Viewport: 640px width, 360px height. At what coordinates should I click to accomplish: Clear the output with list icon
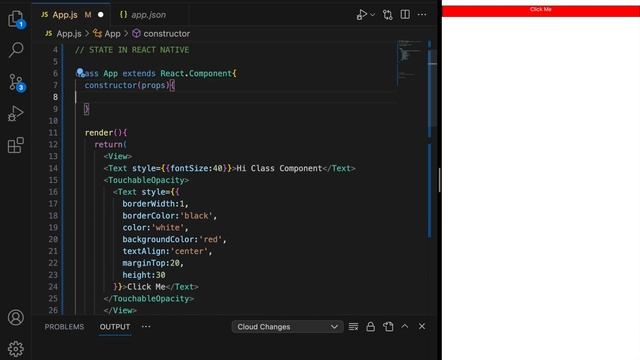tap(353, 327)
